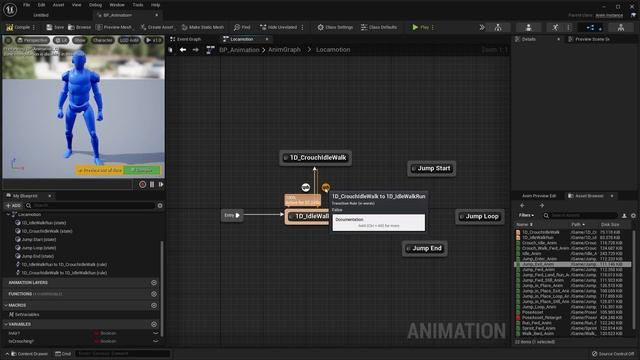This screenshot has width=640, height=360.
Task: Open the Lit view mode dropdown
Action: click(x=61, y=40)
